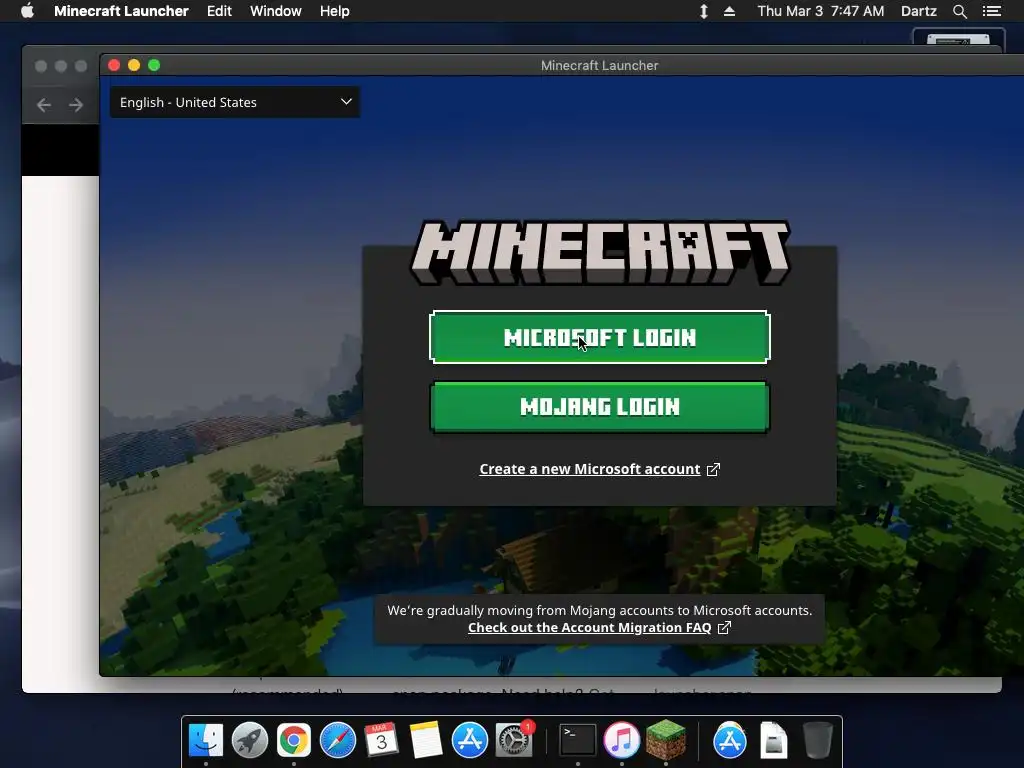Image resolution: width=1024 pixels, height=768 pixels.
Task: Close the Minecraft Launcher window
Action: pyautogui.click(x=114, y=65)
